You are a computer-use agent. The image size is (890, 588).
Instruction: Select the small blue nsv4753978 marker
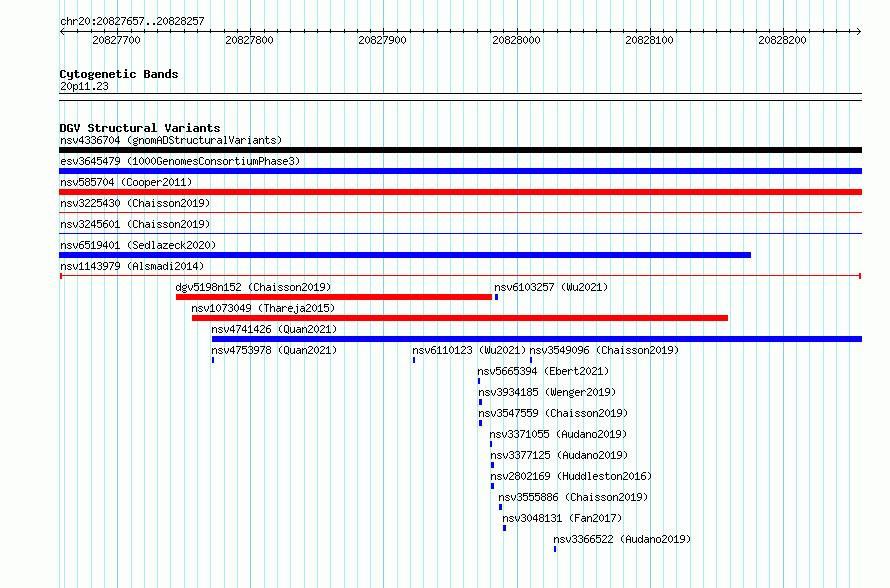point(213,360)
